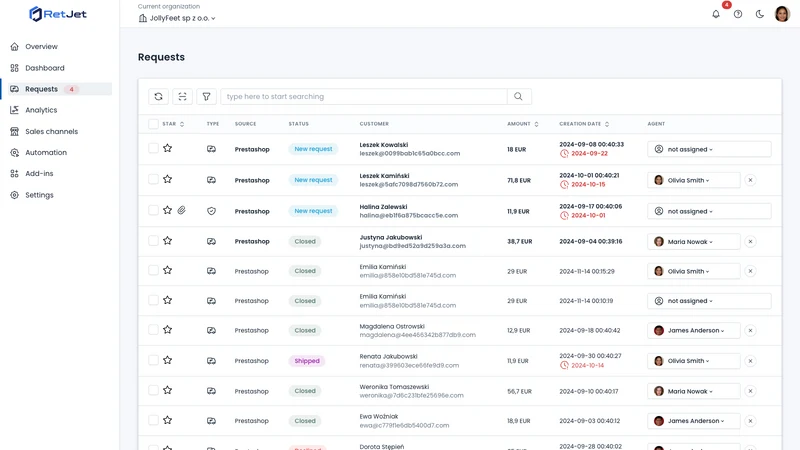Check the Ewa Woźniak row checkbox

[x=153, y=420]
